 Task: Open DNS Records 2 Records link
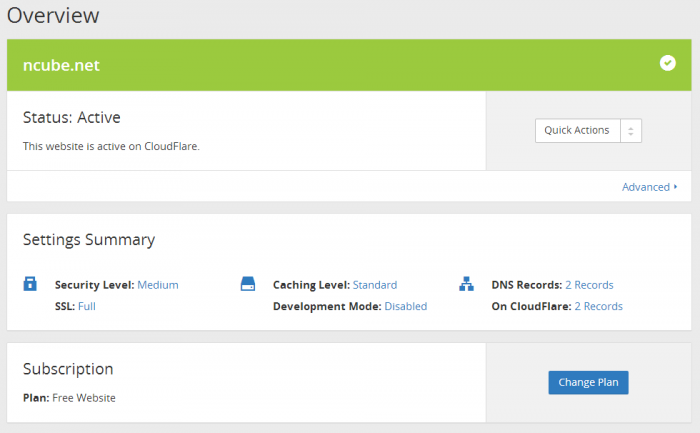(589, 285)
